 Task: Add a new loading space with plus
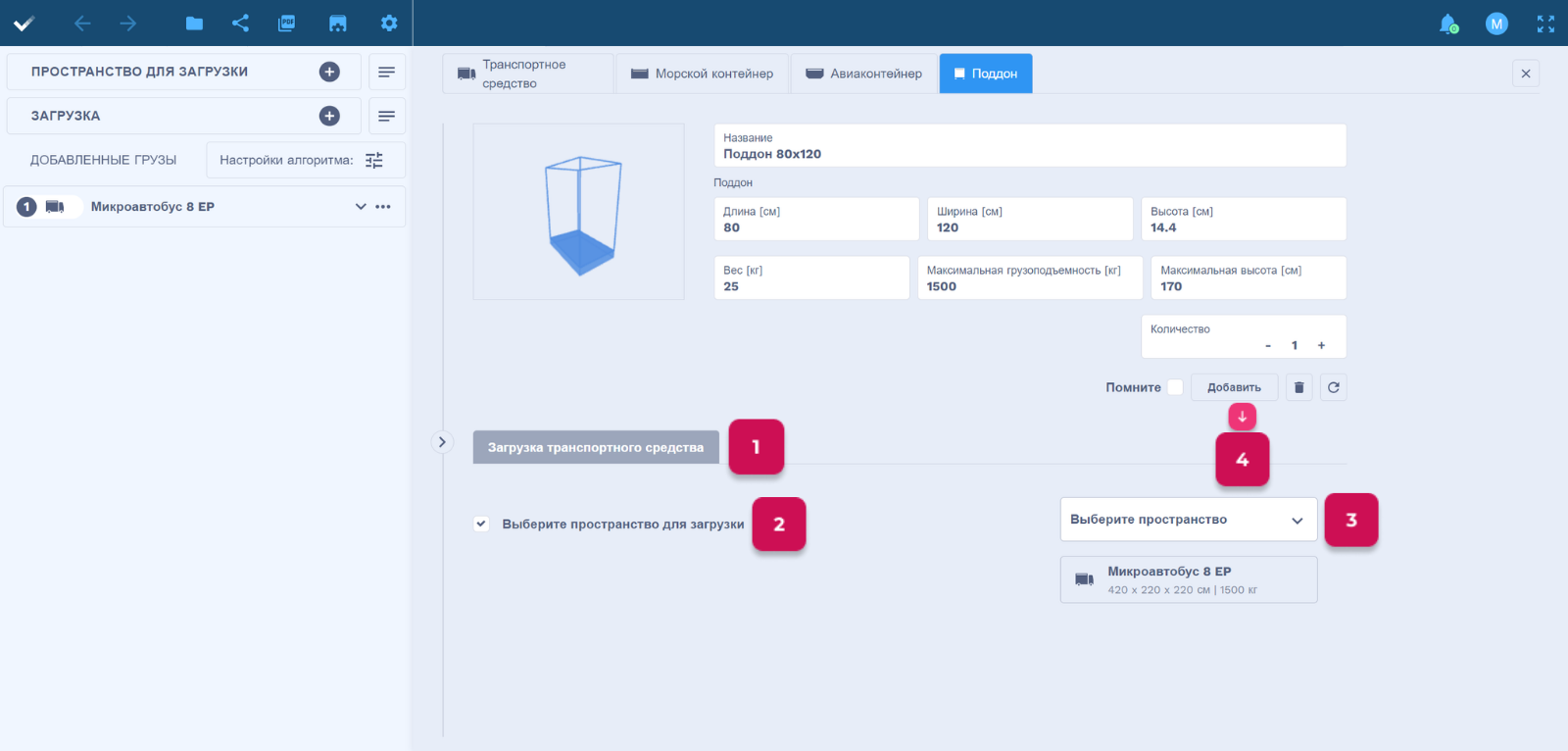(x=329, y=72)
